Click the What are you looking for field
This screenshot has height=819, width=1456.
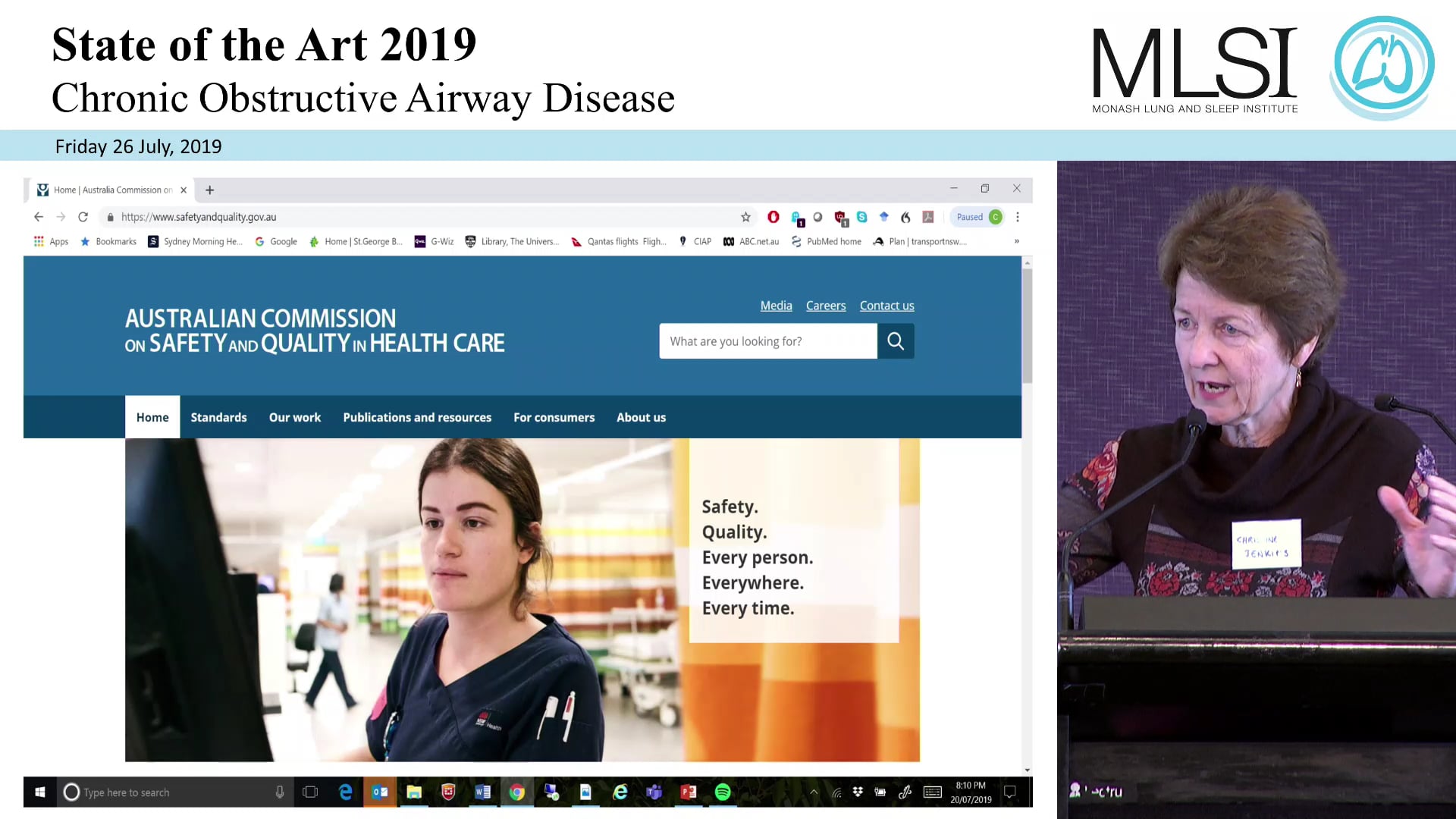[767, 341]
